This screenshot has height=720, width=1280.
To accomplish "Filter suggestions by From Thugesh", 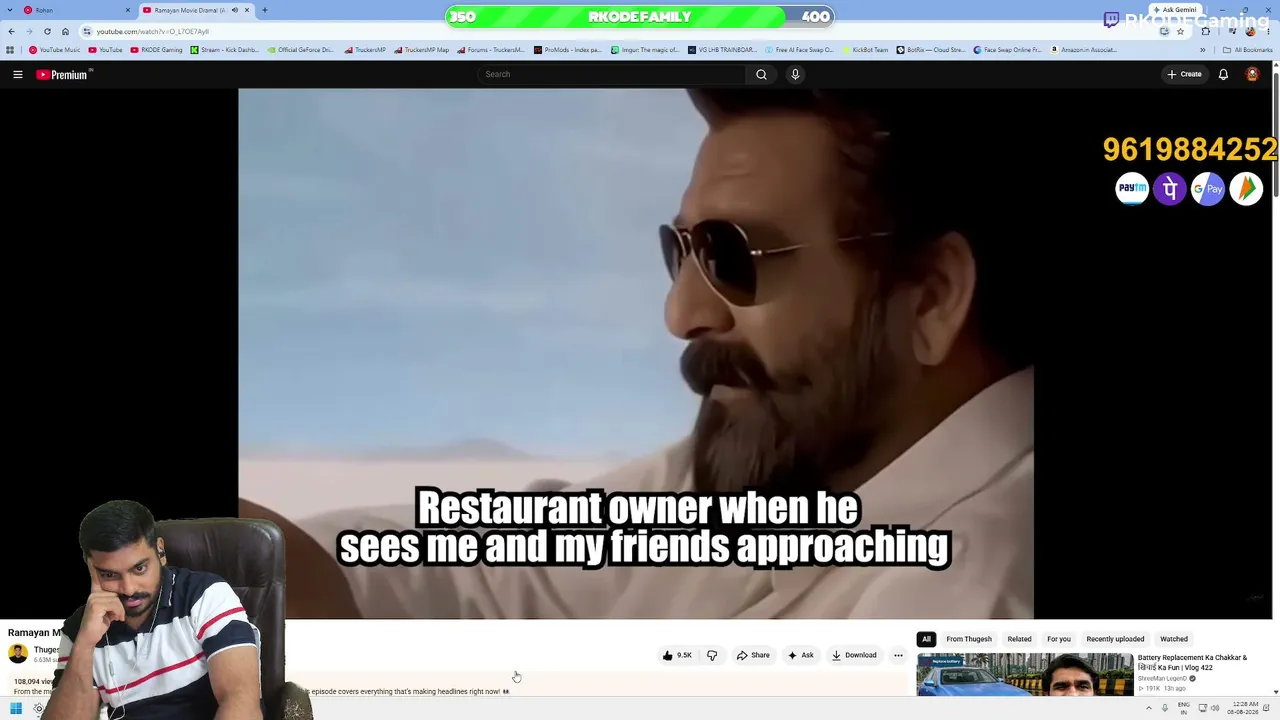I will [969, 639].
